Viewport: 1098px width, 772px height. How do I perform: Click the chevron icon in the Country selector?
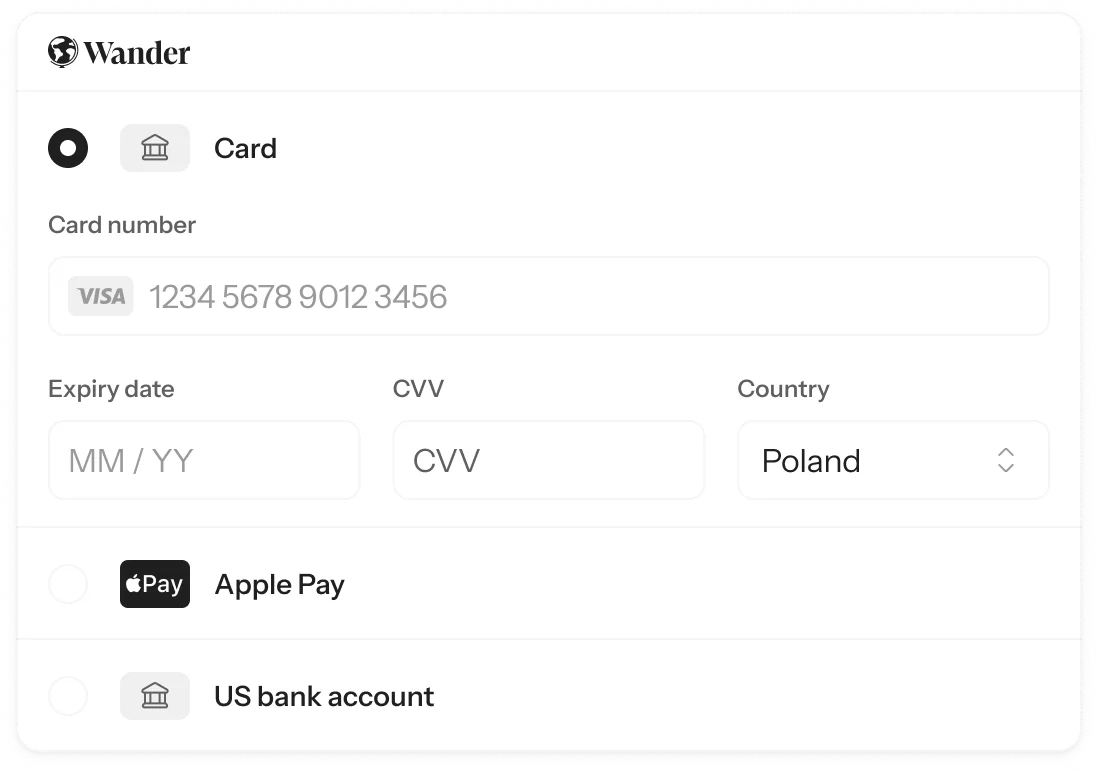(1006, 460)
